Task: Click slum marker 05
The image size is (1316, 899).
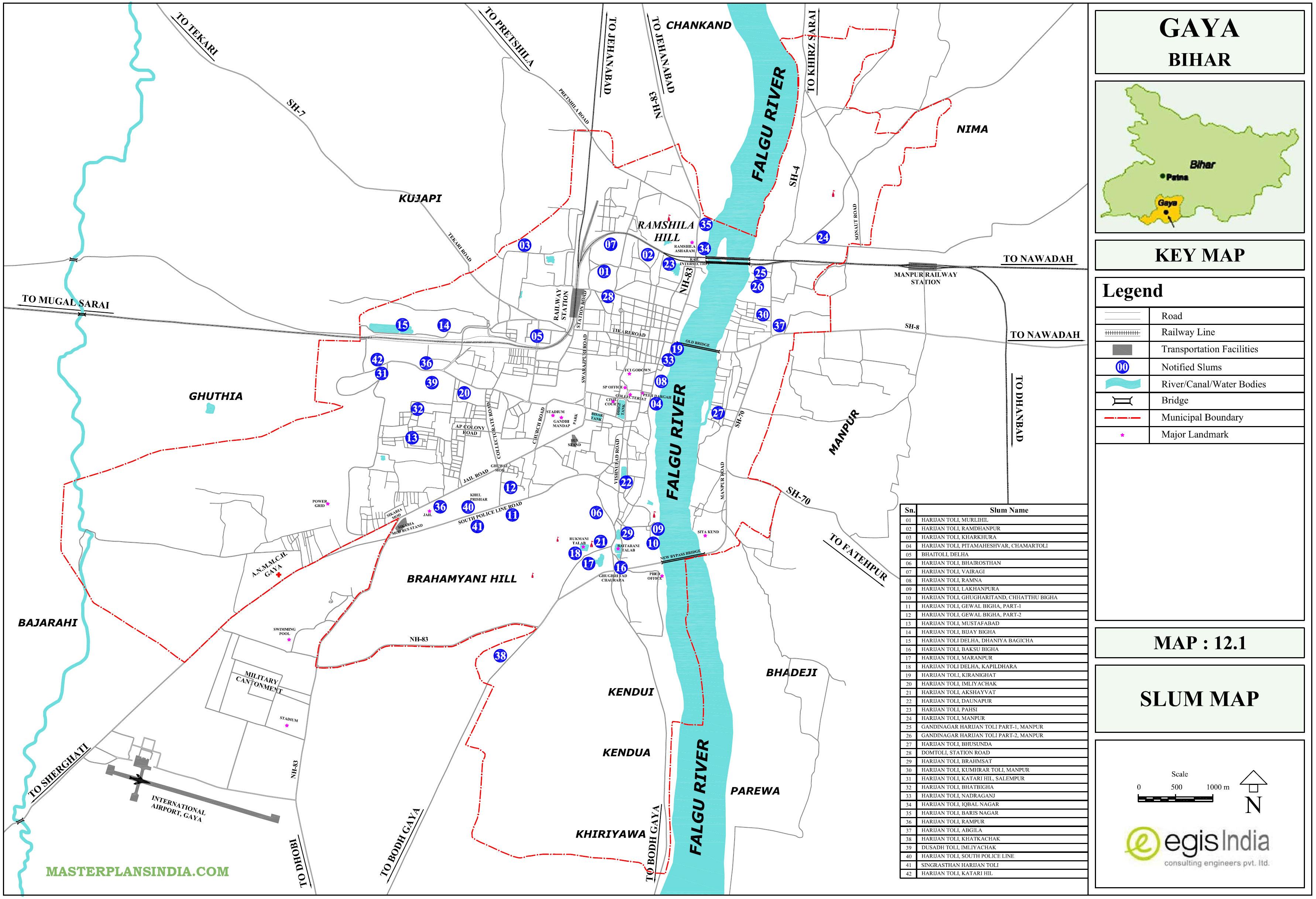Action: (537, 336)
